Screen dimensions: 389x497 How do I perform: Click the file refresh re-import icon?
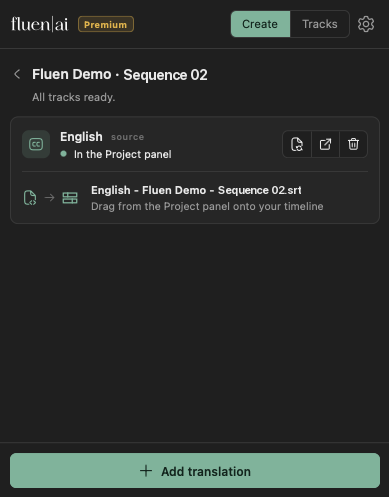click(x=297, y=144)
